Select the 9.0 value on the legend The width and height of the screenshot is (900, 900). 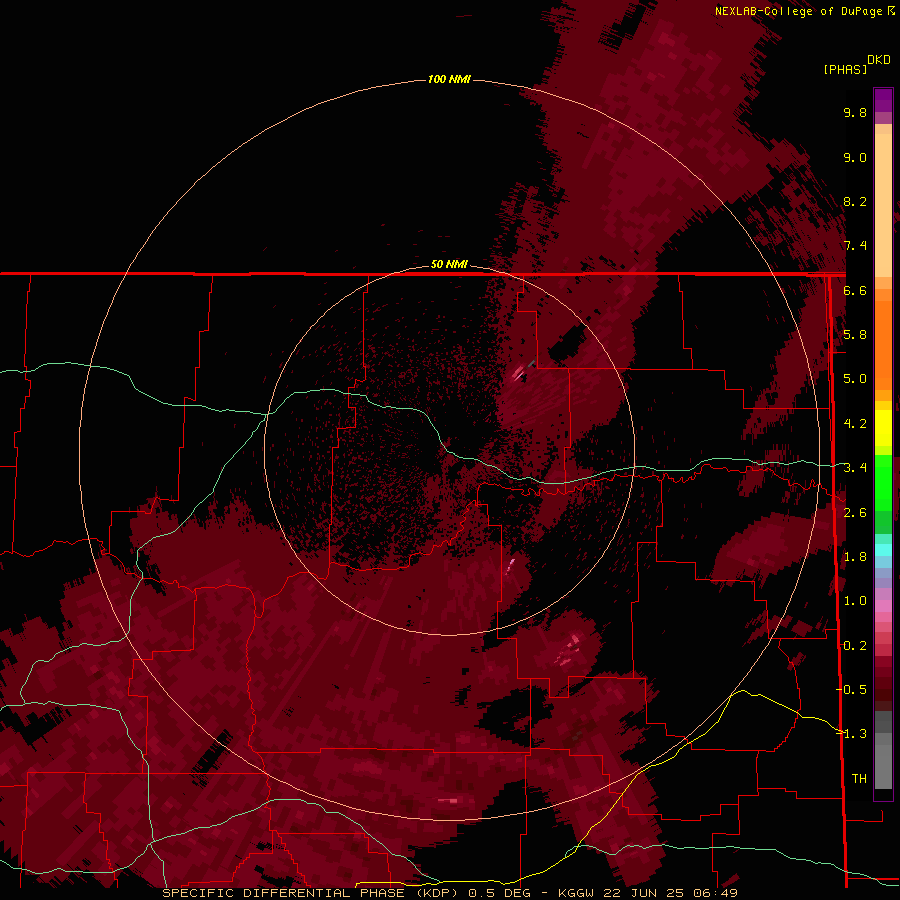coord(855,157)
